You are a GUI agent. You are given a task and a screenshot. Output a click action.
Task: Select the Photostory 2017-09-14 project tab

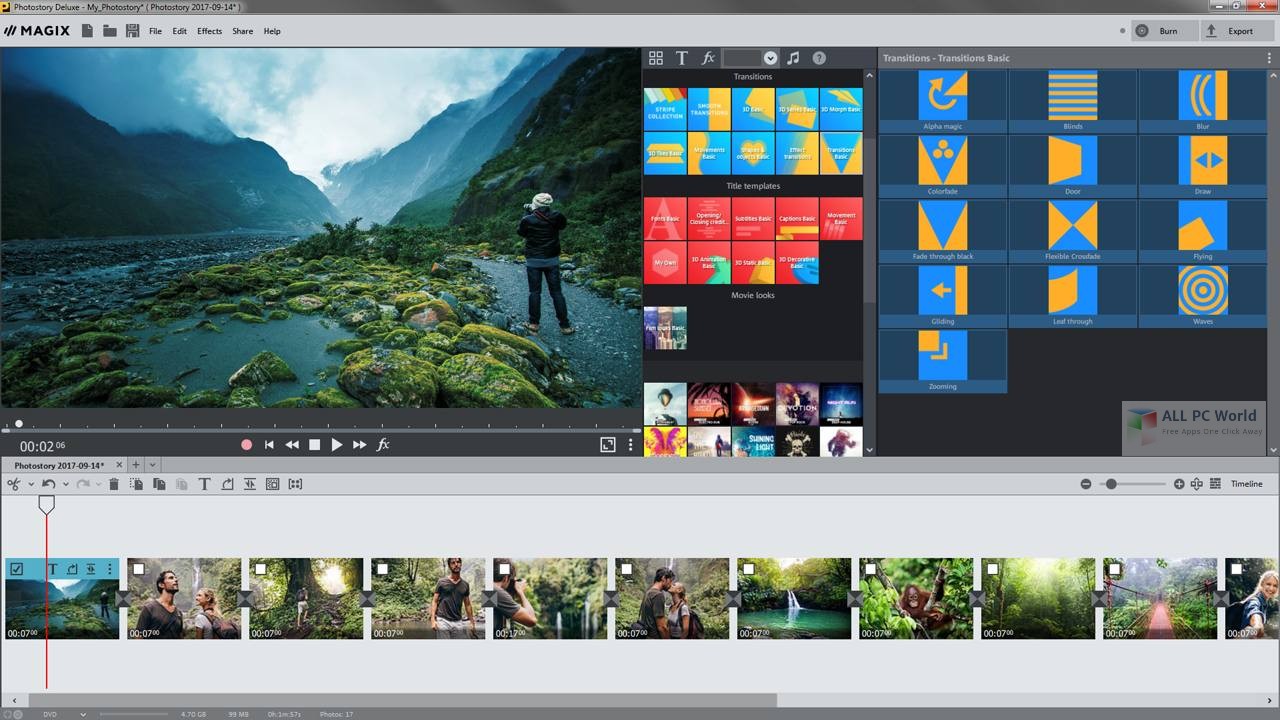click(x=59, y=465)
